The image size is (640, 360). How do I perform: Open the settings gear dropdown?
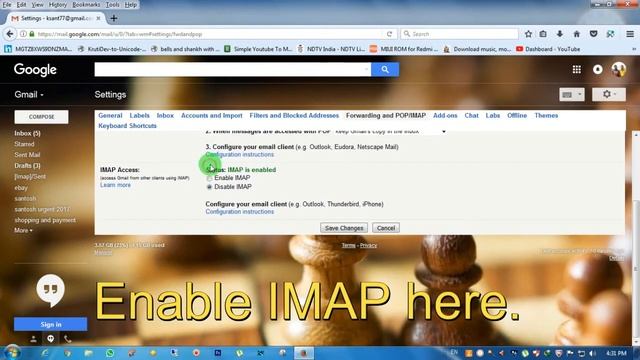[x=609, y=94]
